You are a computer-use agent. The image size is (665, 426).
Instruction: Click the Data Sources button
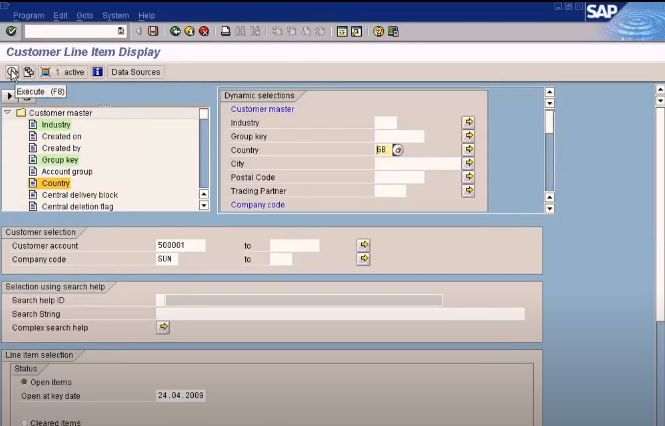tap(136, 72)
